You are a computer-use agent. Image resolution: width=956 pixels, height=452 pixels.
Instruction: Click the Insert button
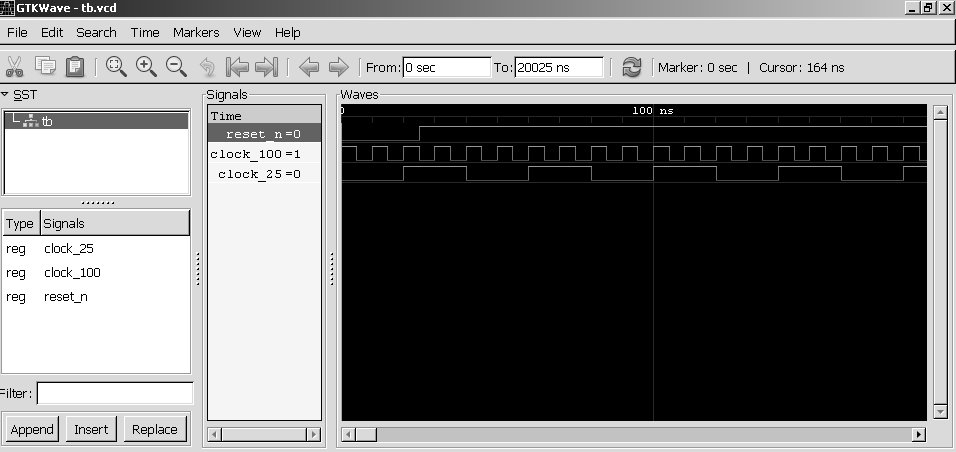(x=91, y=429)
